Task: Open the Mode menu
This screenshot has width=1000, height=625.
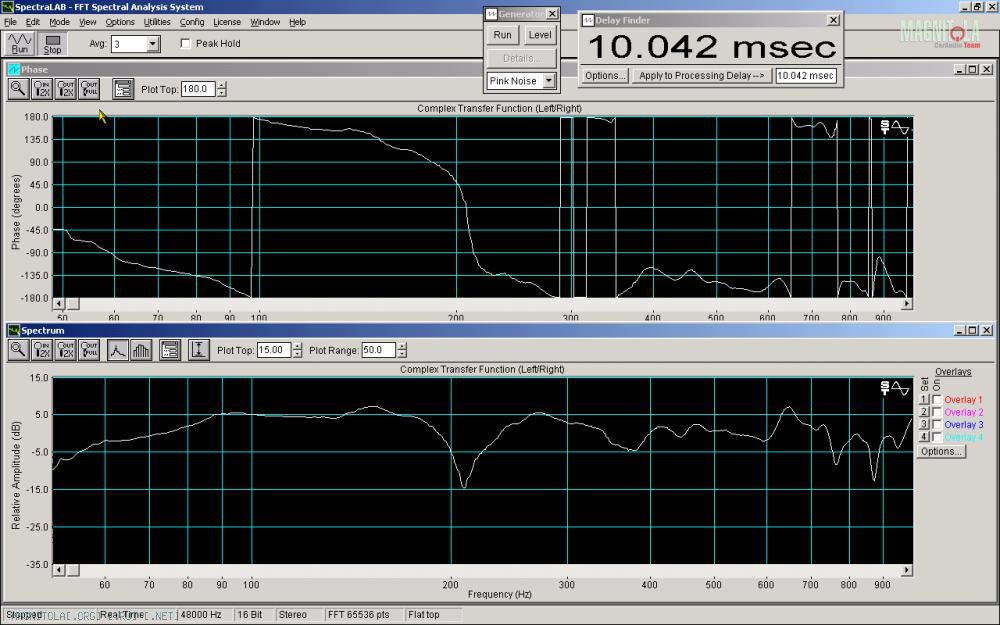Action: coord(59,22)
